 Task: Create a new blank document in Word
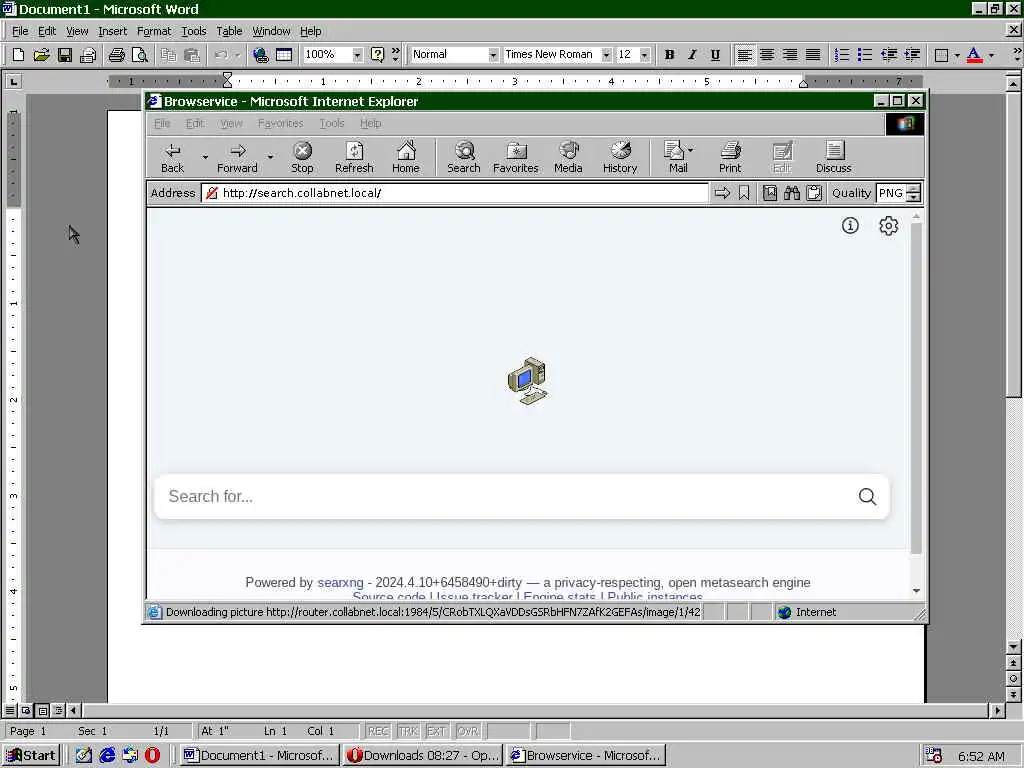(x=18, y=55)
